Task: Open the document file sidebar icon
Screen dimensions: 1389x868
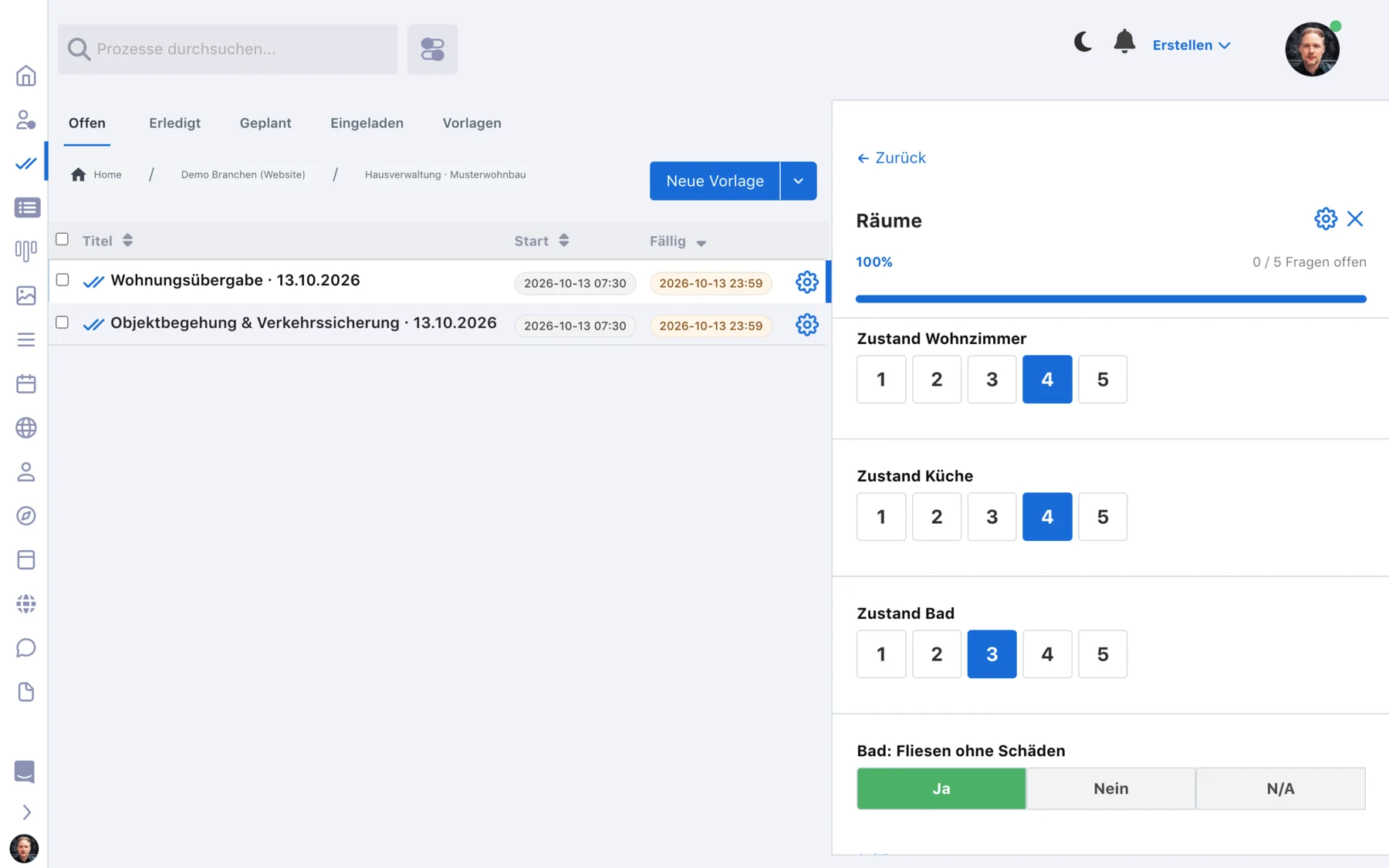Action: click(x=25, y=692)
